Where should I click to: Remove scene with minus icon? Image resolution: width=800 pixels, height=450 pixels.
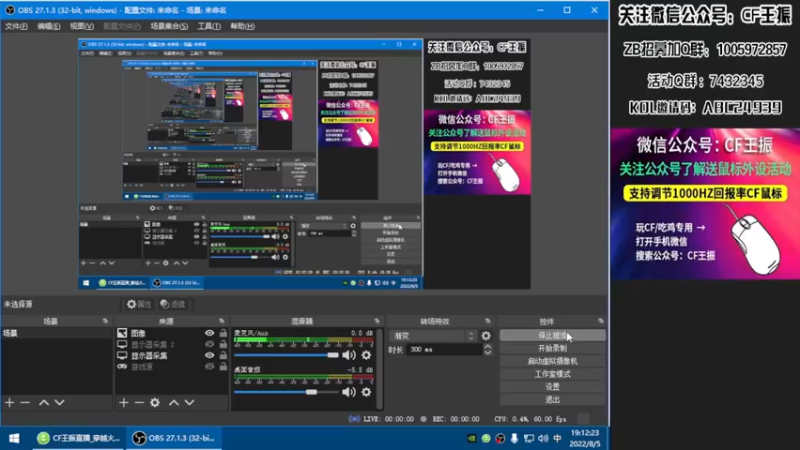click(24, 403)
